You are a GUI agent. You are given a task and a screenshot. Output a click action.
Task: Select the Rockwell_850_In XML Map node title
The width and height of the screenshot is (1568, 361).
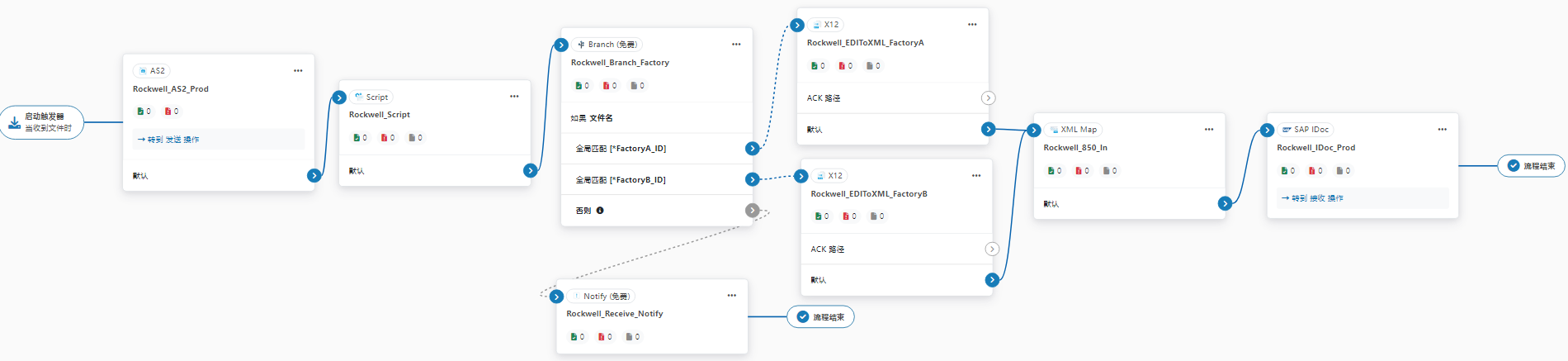click(x=1075, y=148)
